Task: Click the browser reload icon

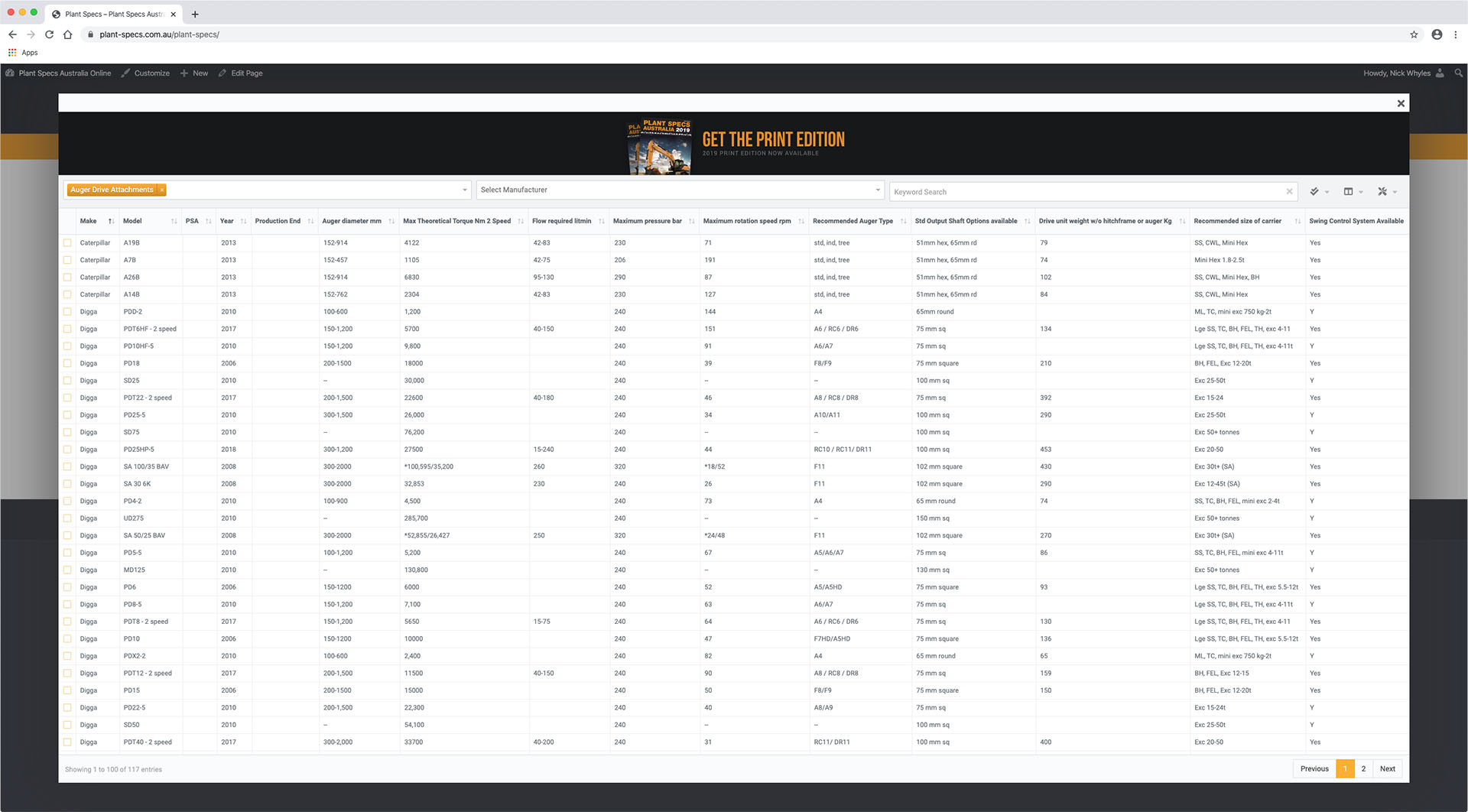Action: pyautogui.click(x=49, y=34)
